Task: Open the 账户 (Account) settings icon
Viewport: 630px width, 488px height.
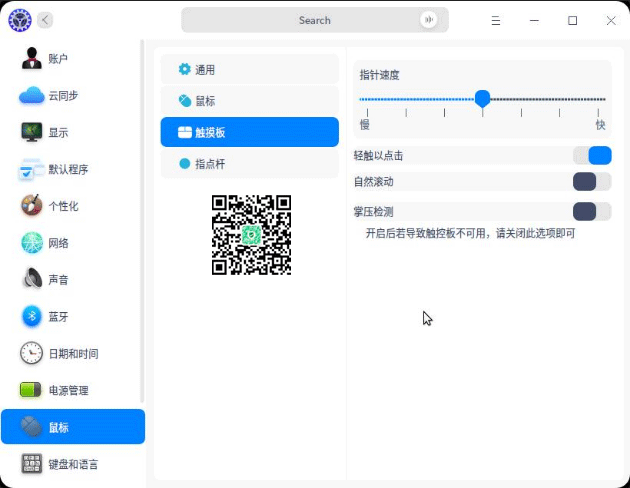Action: point(32,59)
